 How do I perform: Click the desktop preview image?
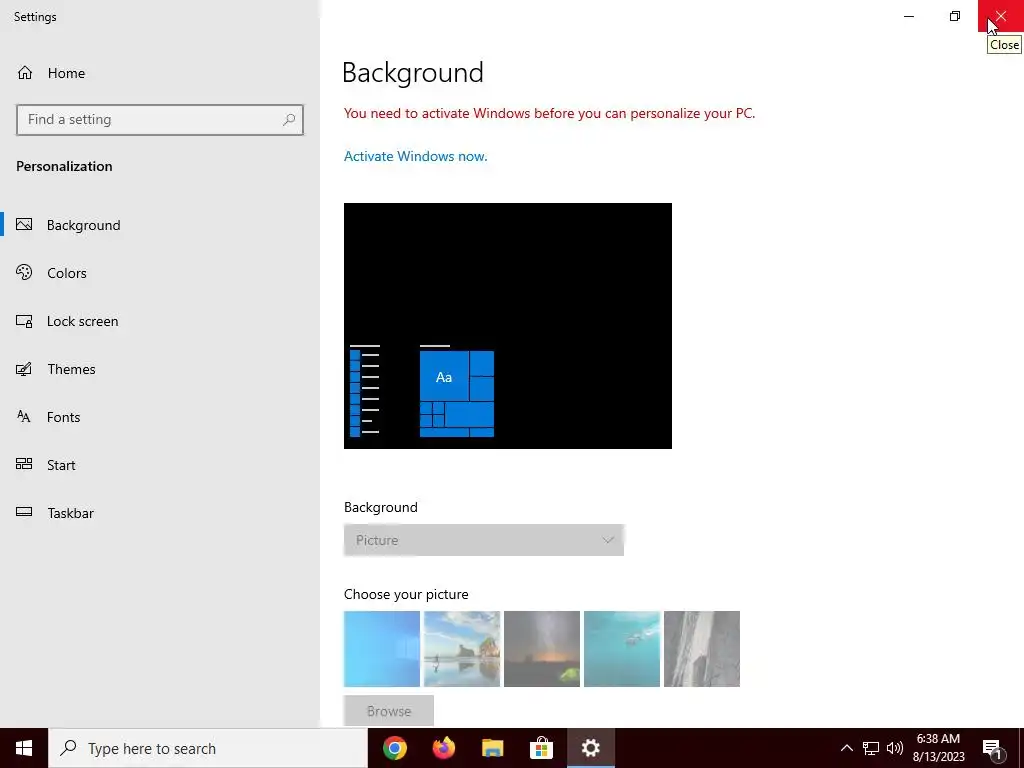pyautogui.click(x=508, y=326)
